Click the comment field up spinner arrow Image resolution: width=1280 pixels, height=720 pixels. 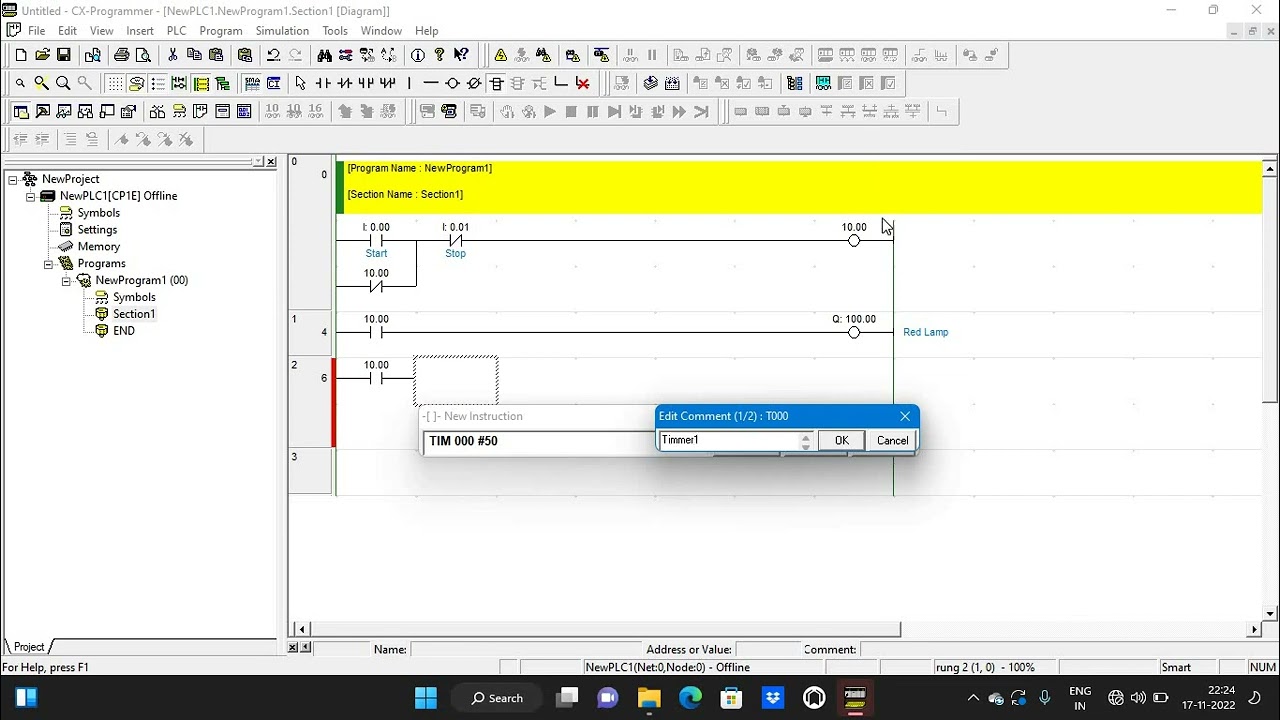pyautogui.click(x=806, y=436)
